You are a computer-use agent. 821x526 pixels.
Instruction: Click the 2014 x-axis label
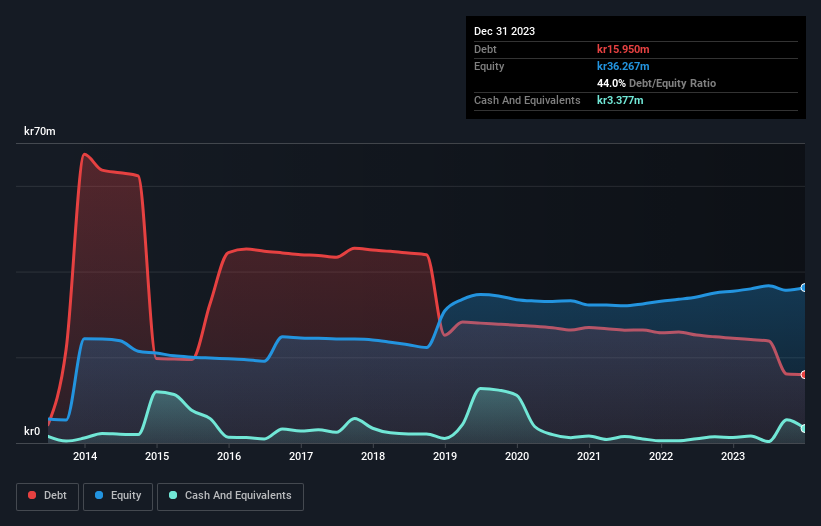[85, 456]
